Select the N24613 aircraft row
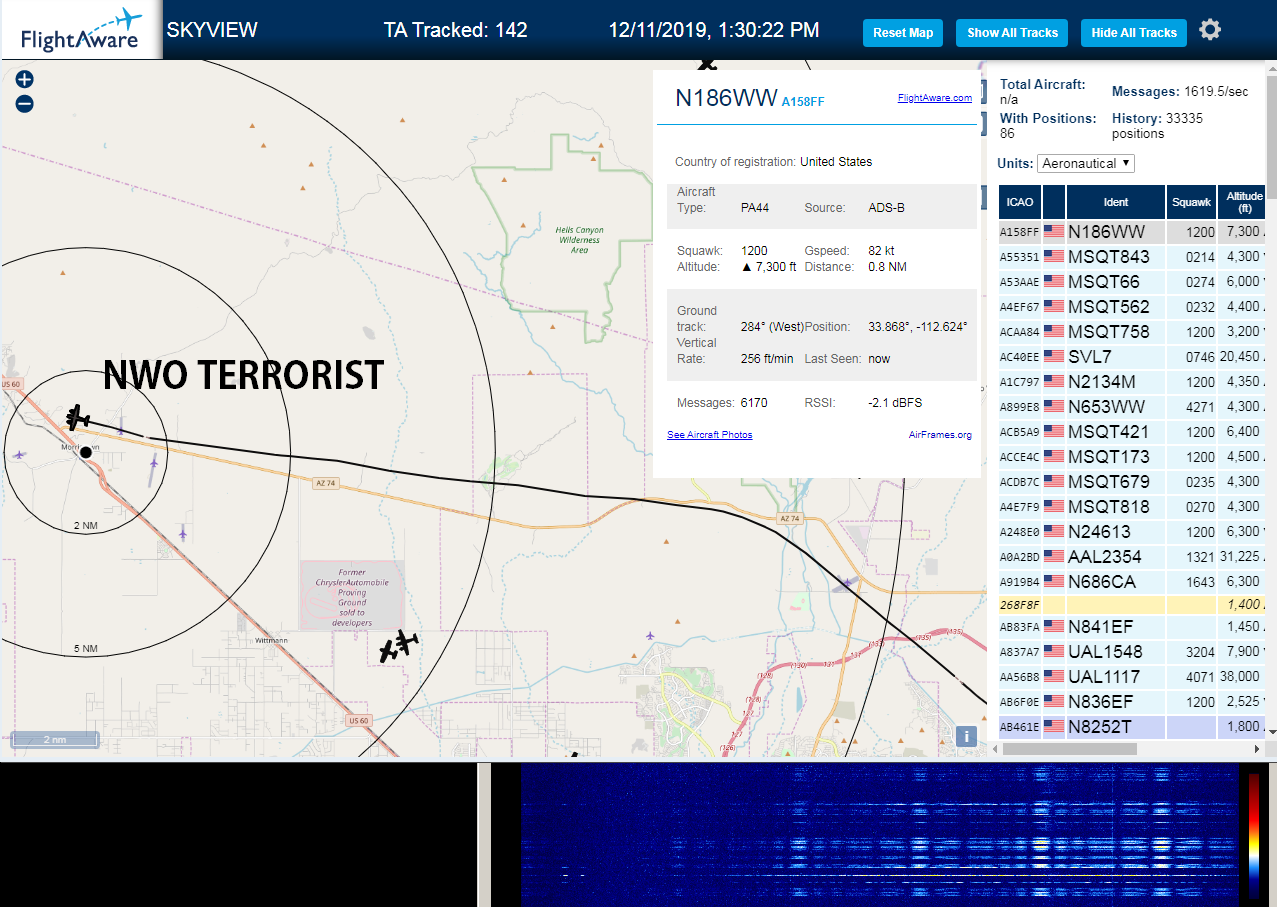 (x=1133, y=532)
